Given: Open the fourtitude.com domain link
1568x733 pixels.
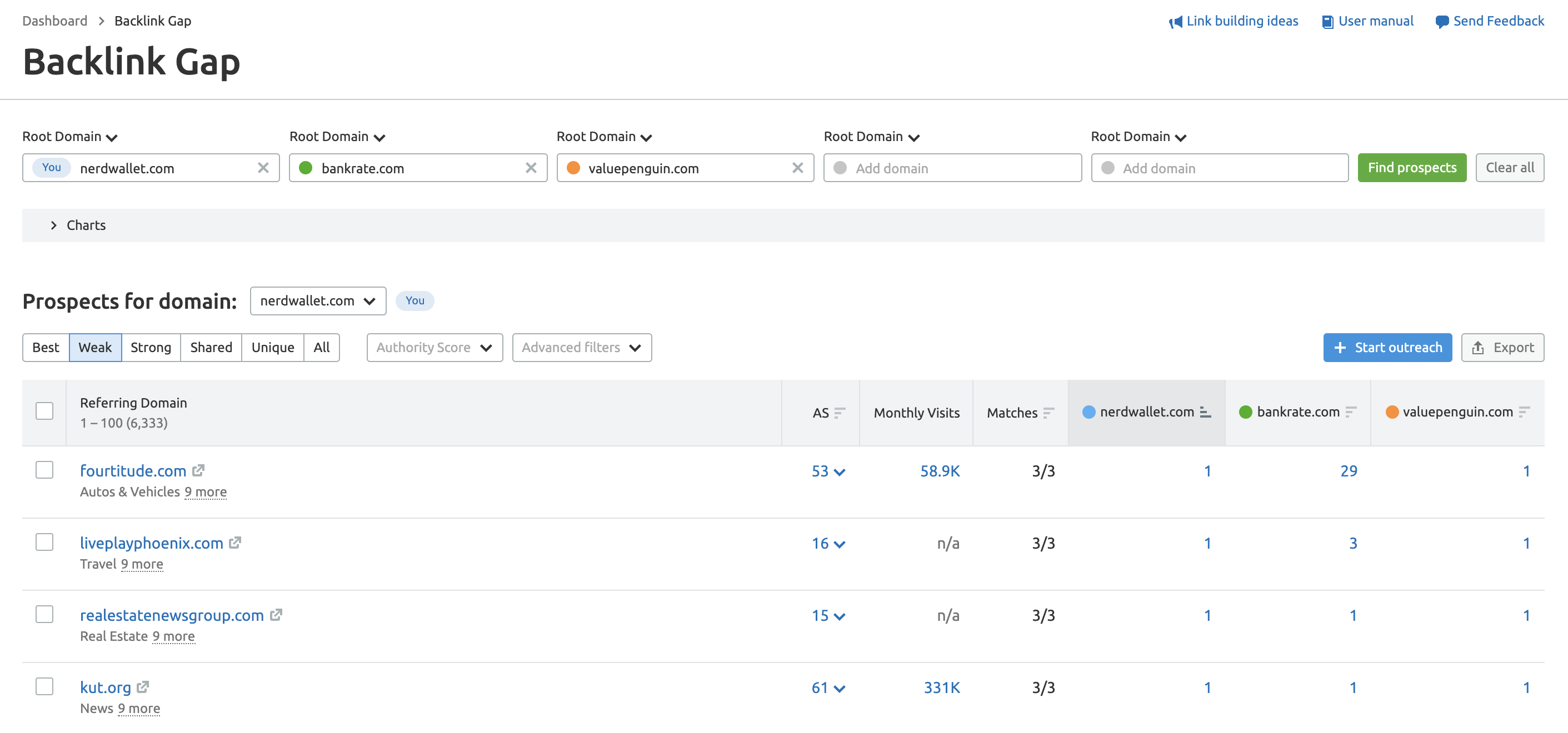Looking at the screenshot, I should [x=133, y=471].
